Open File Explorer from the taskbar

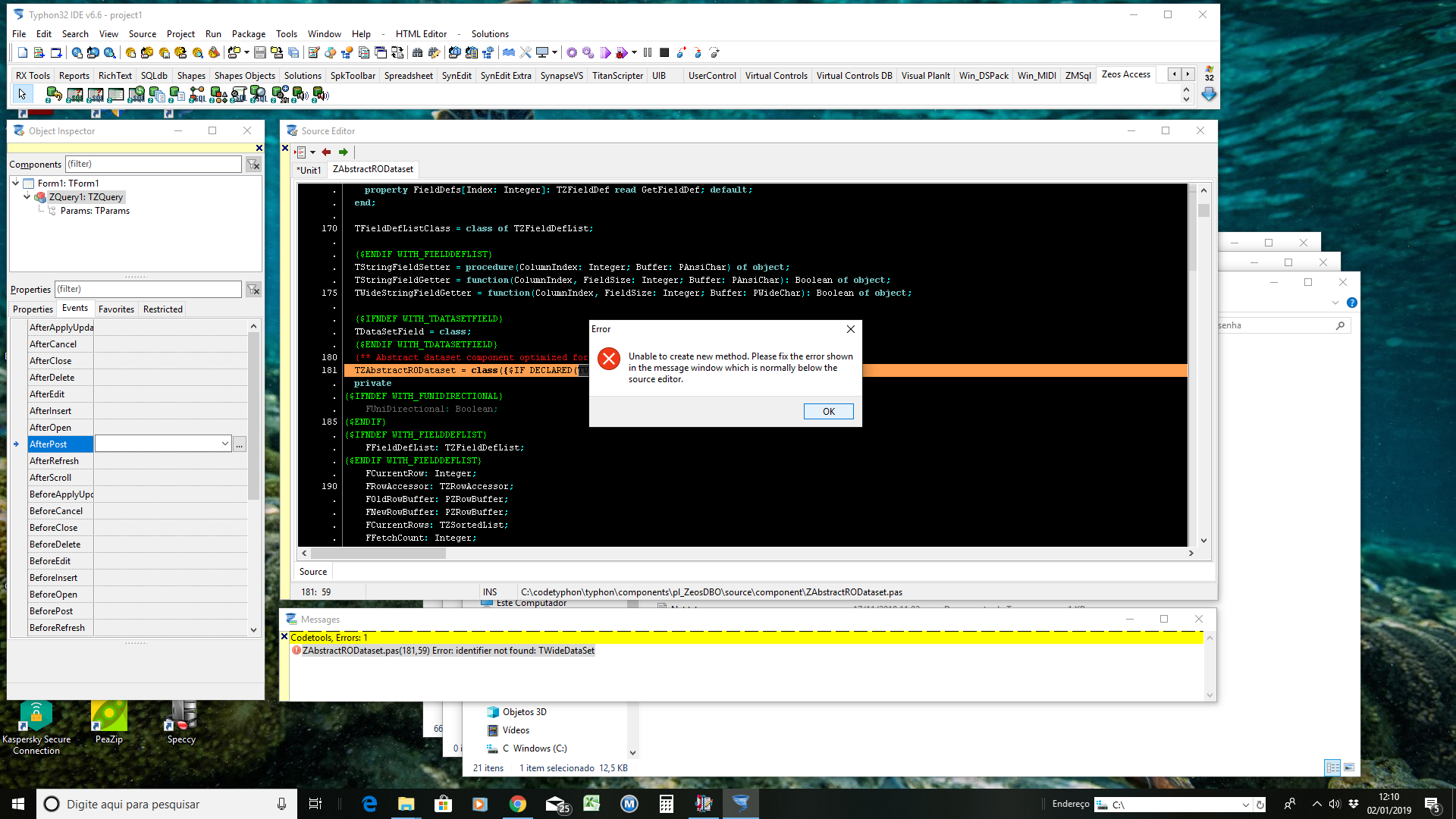[x=406, y=804]
